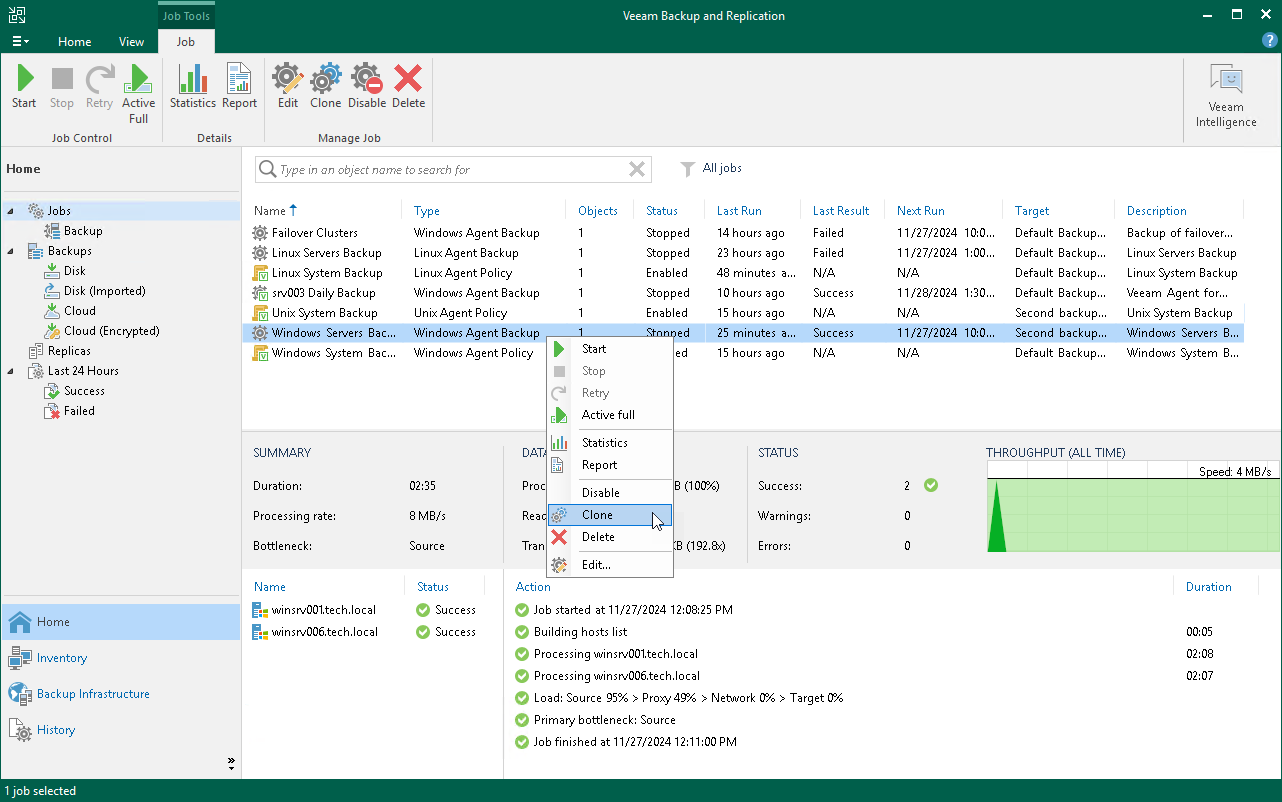Select Retry from the context menu

click(x=594, y=393)
